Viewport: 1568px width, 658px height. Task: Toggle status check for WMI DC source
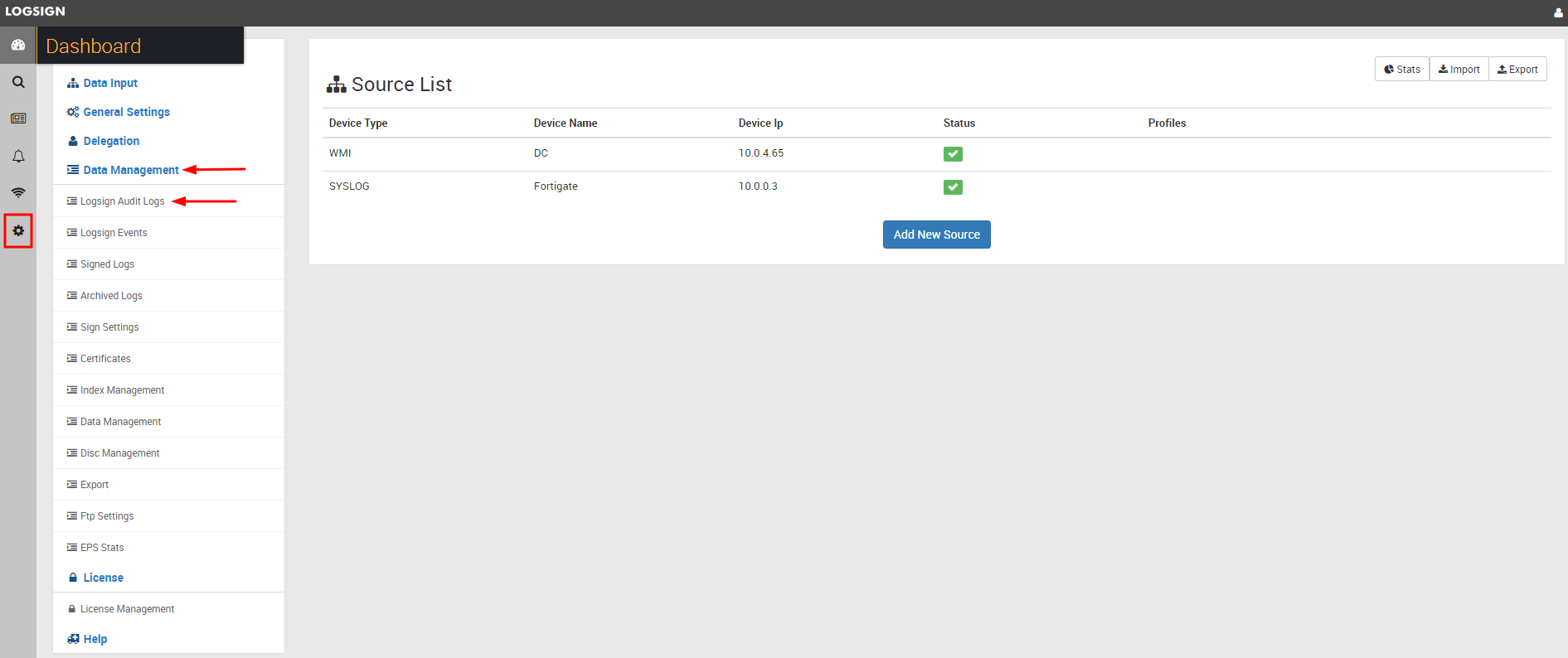click(953, 154)
